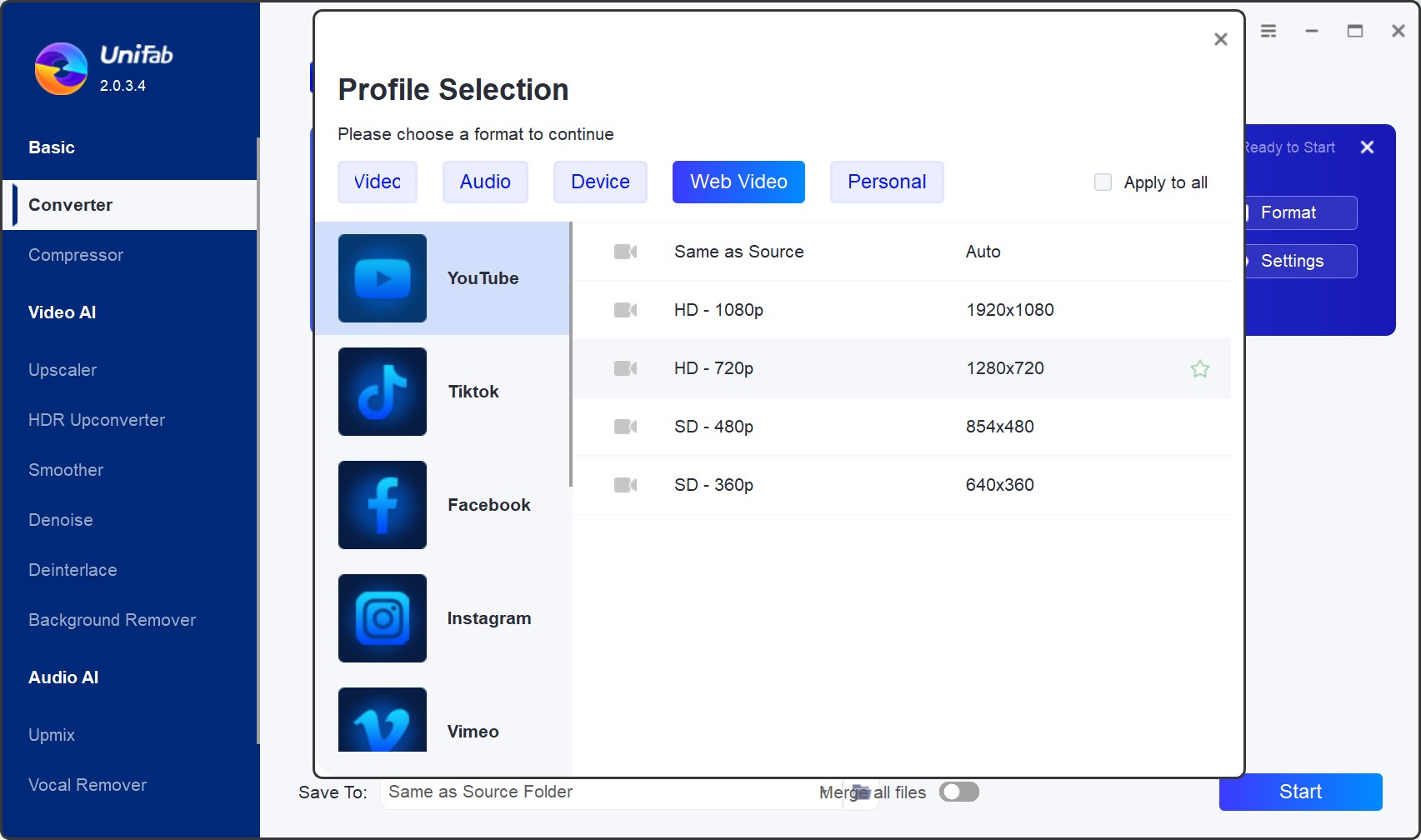Image resolution: width=1421 pixels, height=840 pixels.
Task: Click the UniFab logo icon
Action: click(61, 68)
